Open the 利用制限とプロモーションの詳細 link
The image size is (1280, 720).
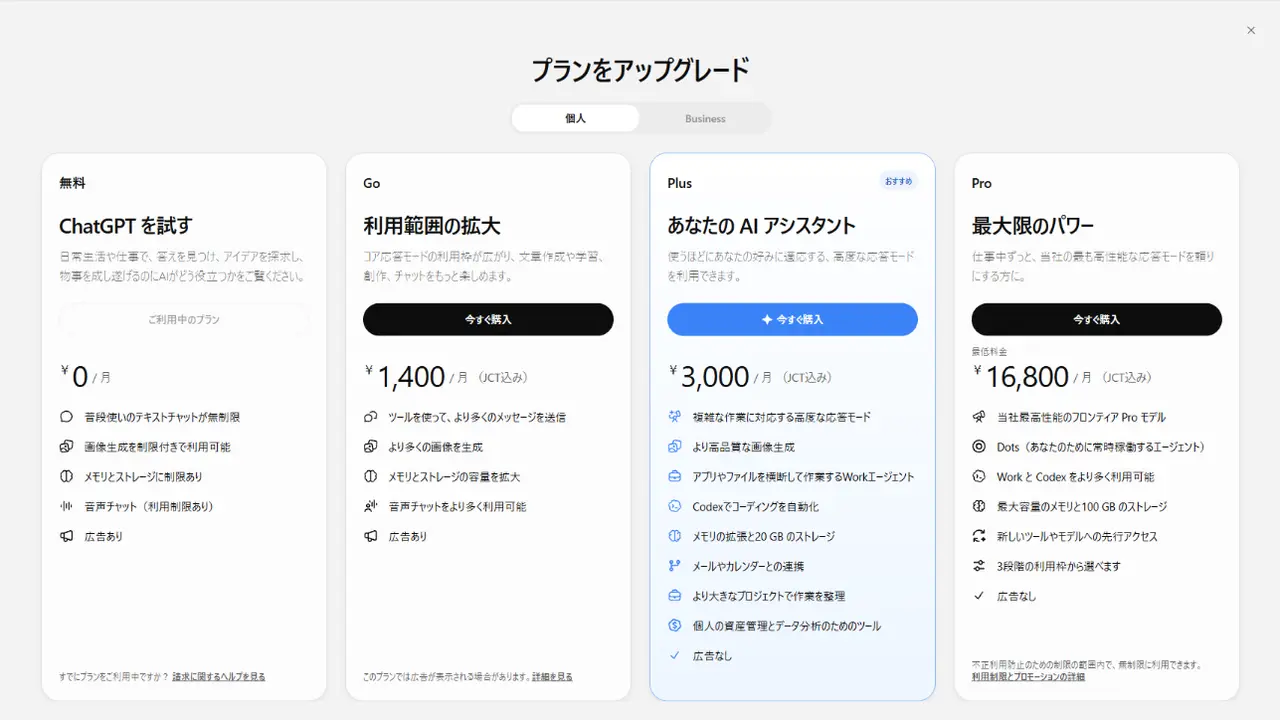pyautogui.click(x=1028, y=677)
